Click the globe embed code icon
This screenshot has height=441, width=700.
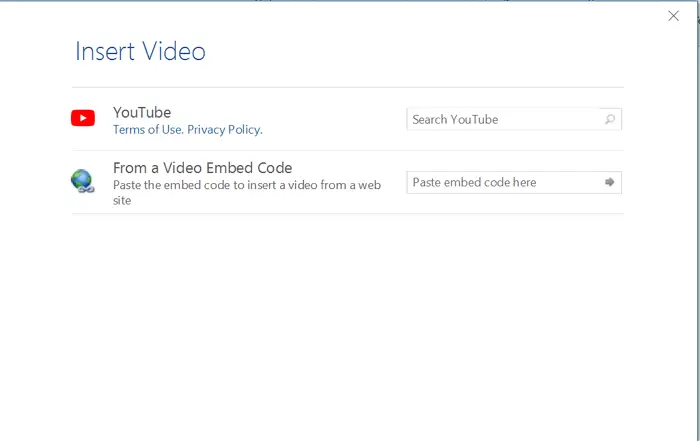tap(83, 181)
